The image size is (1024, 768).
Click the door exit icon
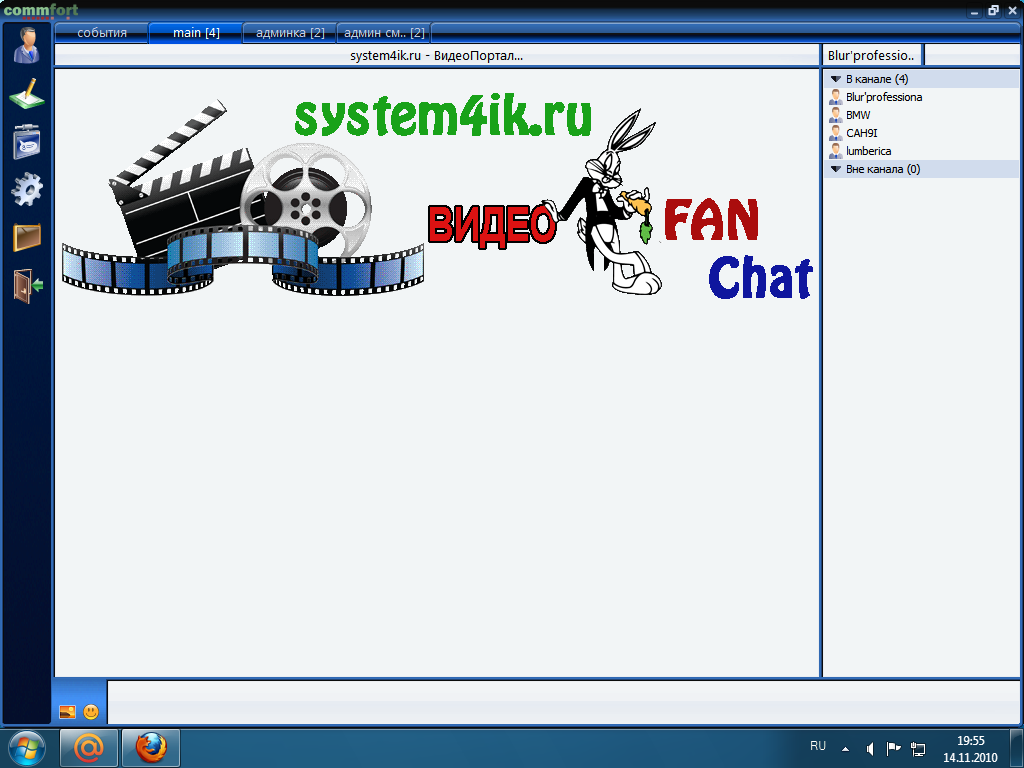(x=27, y=285)
